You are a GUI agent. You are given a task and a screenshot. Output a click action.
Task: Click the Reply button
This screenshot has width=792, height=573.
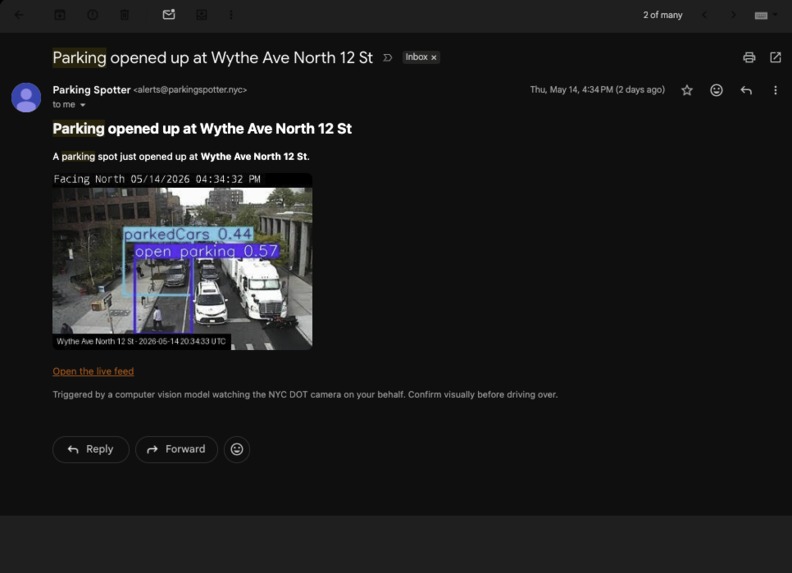[x=91, y=449]
